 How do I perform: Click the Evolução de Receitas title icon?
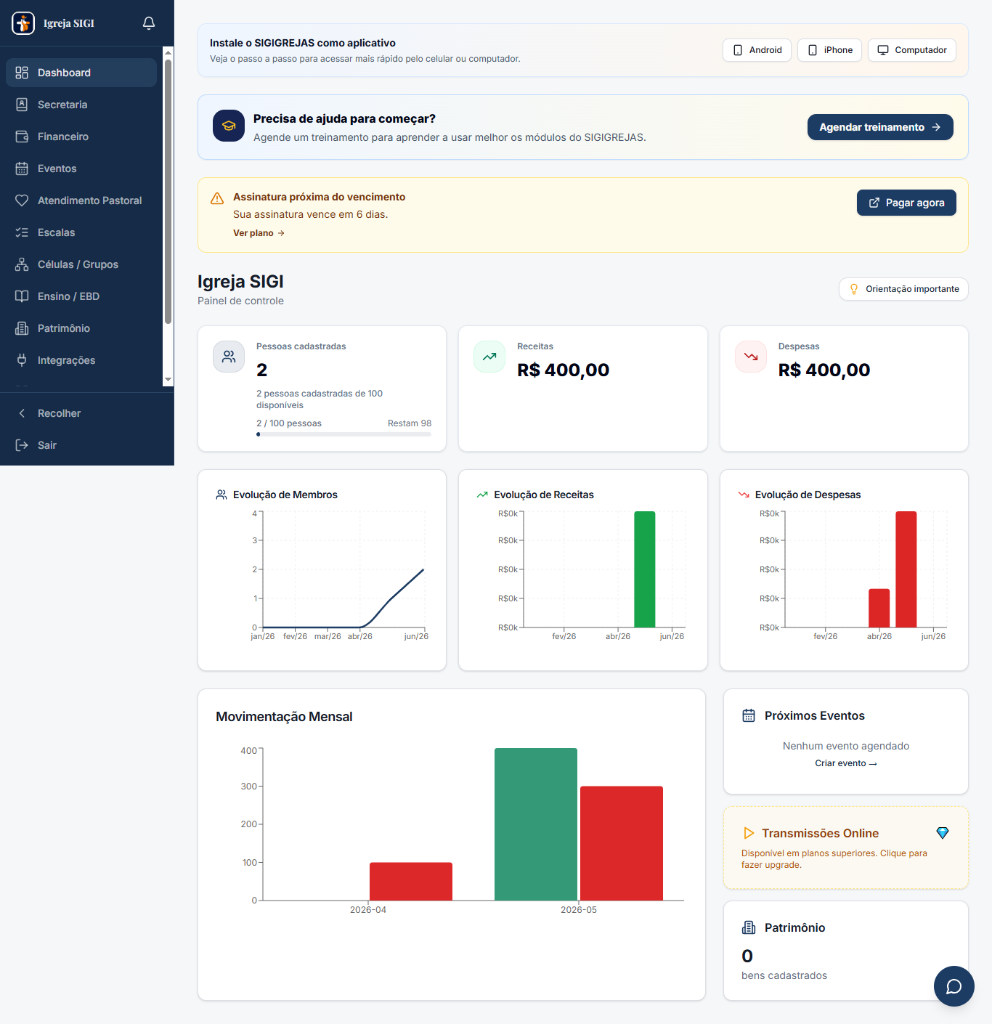pyautogui.click(x=483, y=495)
